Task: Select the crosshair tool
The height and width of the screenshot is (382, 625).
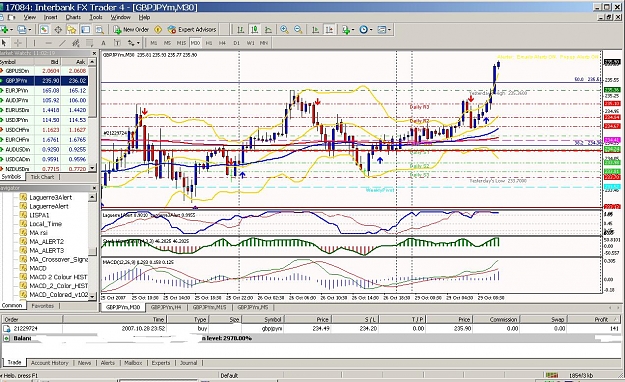Action: (x=18, y=43)
